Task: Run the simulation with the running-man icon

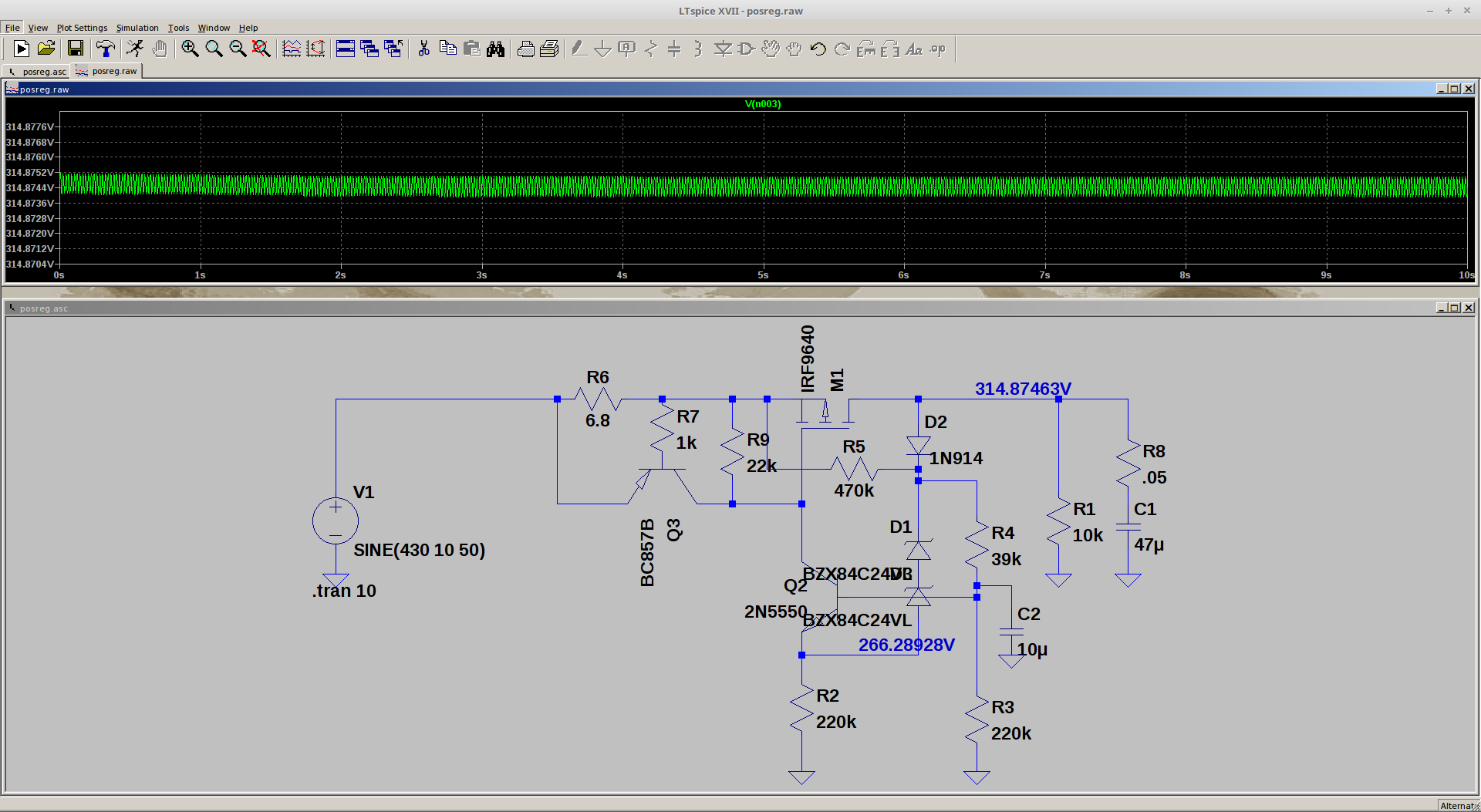Action: pyautogui.click(x=135, y=49)
